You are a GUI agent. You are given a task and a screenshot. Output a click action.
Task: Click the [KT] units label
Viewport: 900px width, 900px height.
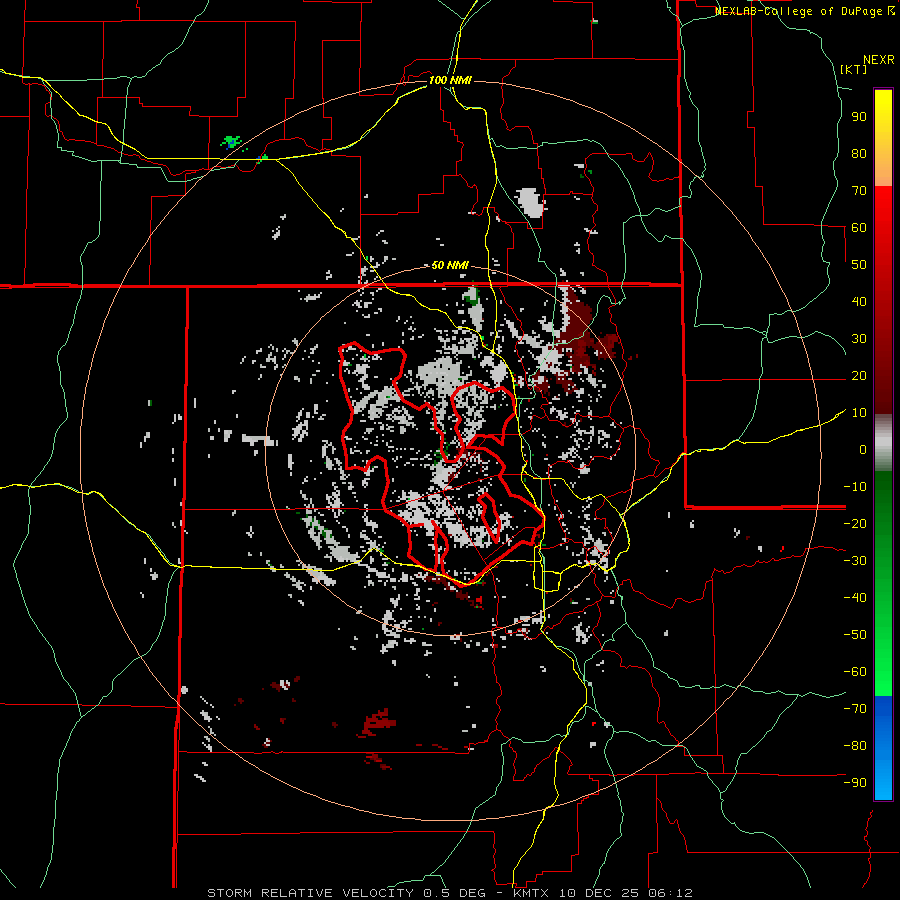tap(853, 69)
